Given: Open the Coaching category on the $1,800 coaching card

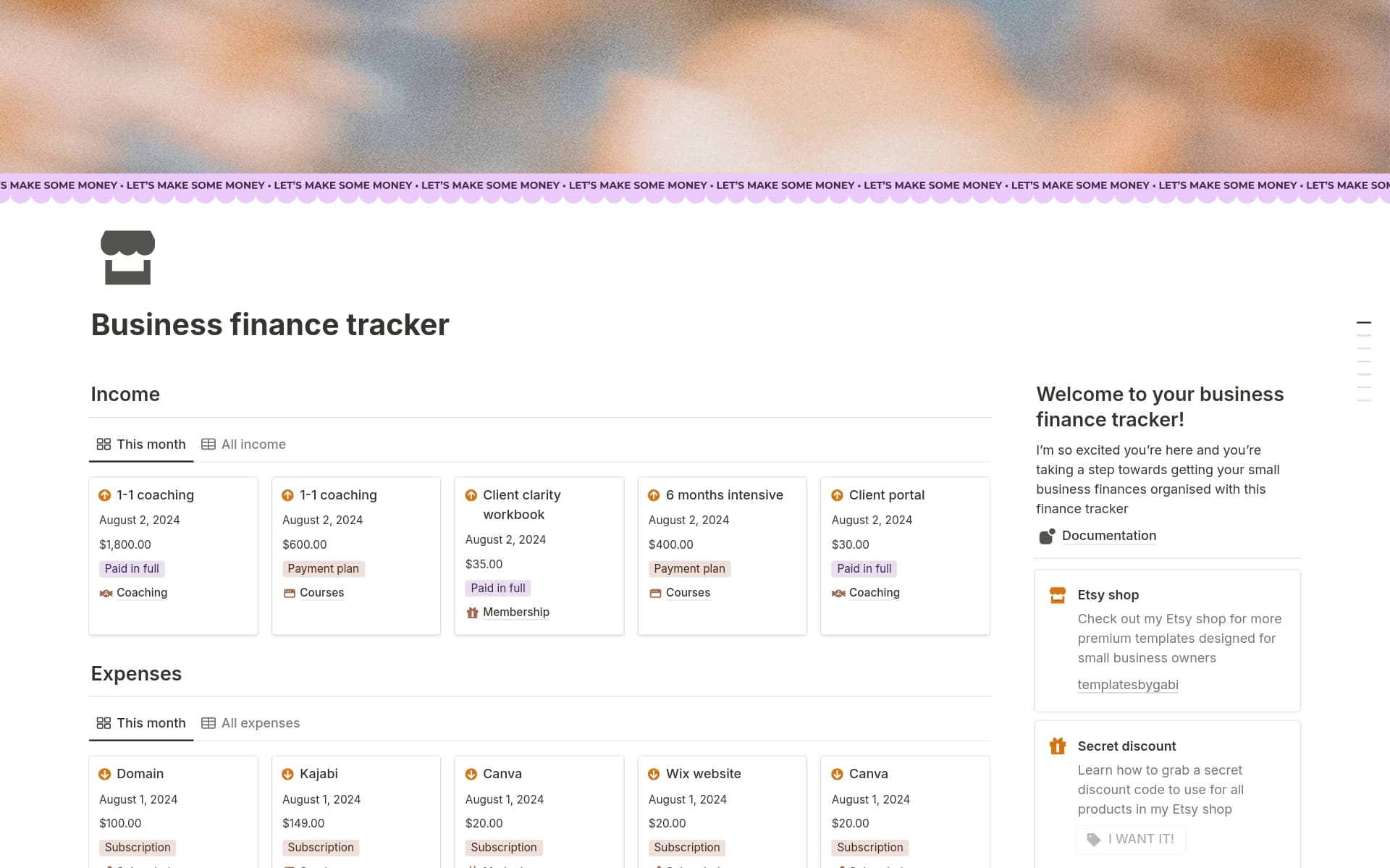Looking at the screenshot, I should point(142,592).
